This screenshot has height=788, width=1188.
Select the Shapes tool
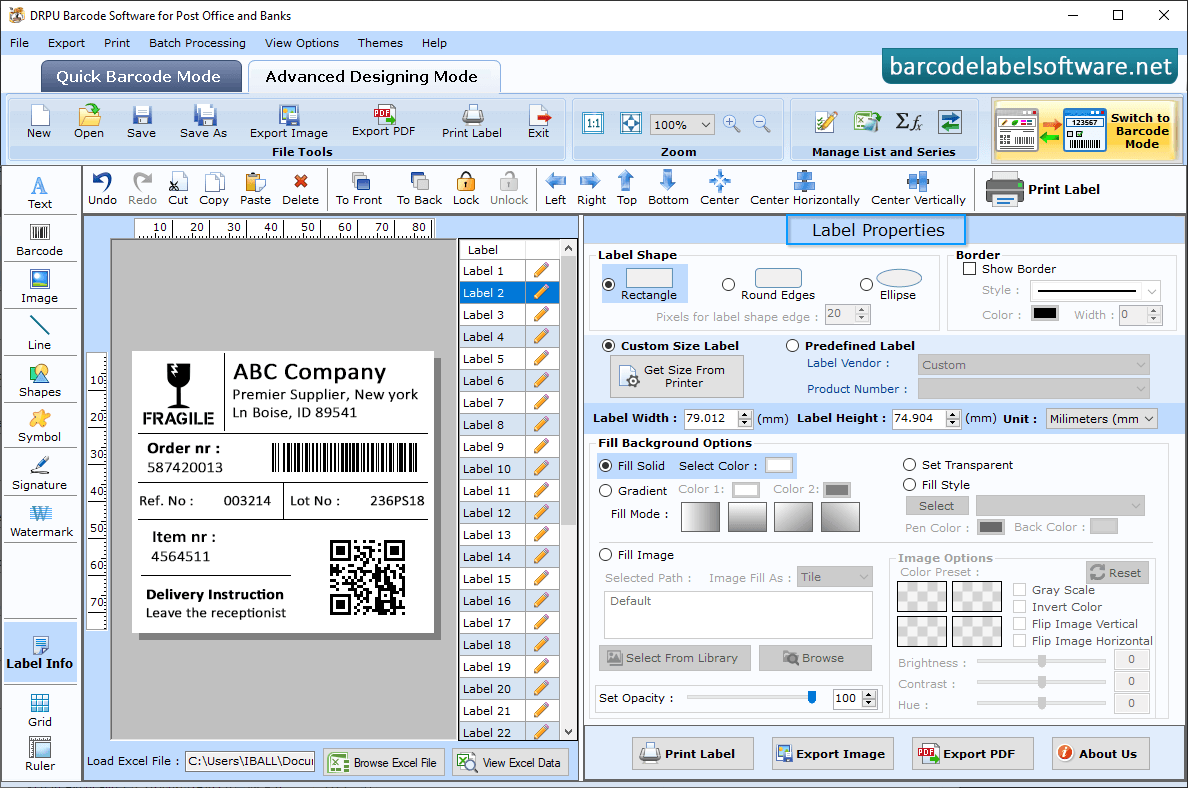(x=39, y=380)
